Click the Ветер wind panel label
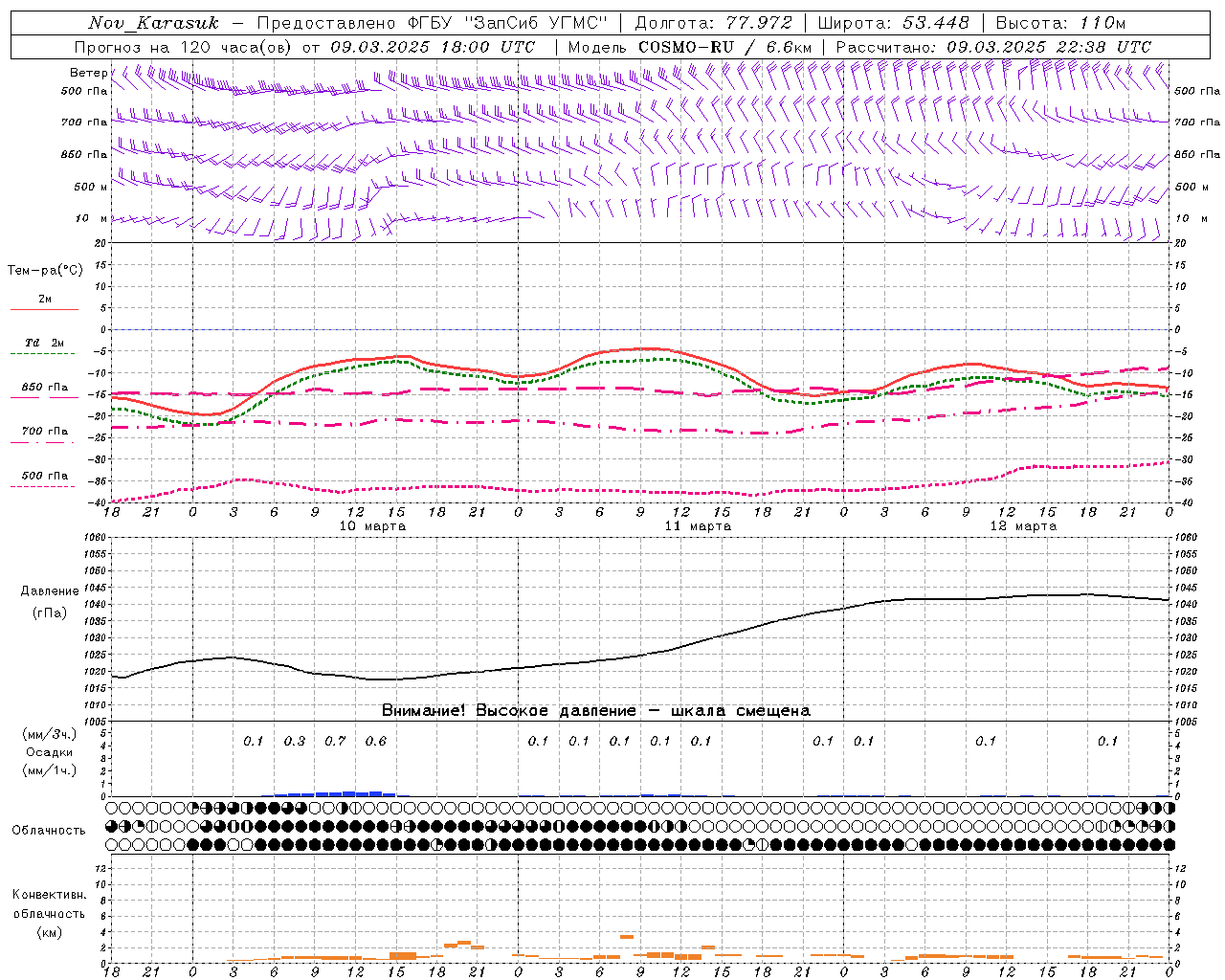Viewport: 1225px width, 980px height. [x=88, y=73]
